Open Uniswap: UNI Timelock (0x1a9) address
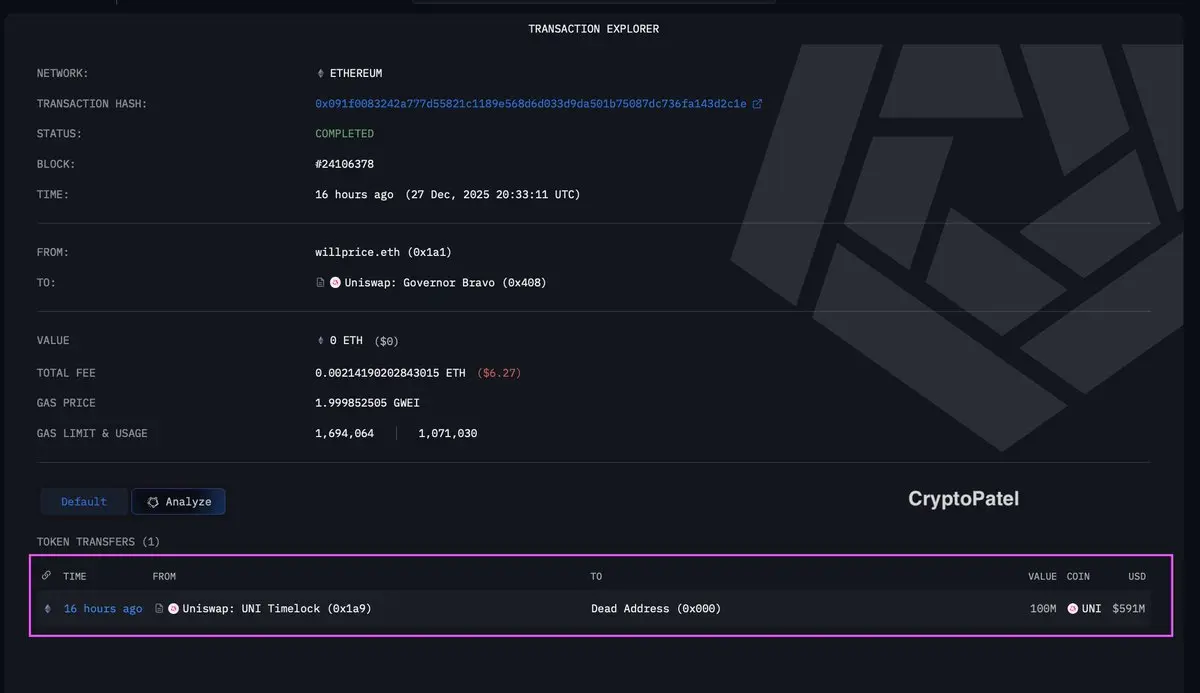The width and height of the screenshot is (1200, 693). pyautogui.click(x=277, y=609)
